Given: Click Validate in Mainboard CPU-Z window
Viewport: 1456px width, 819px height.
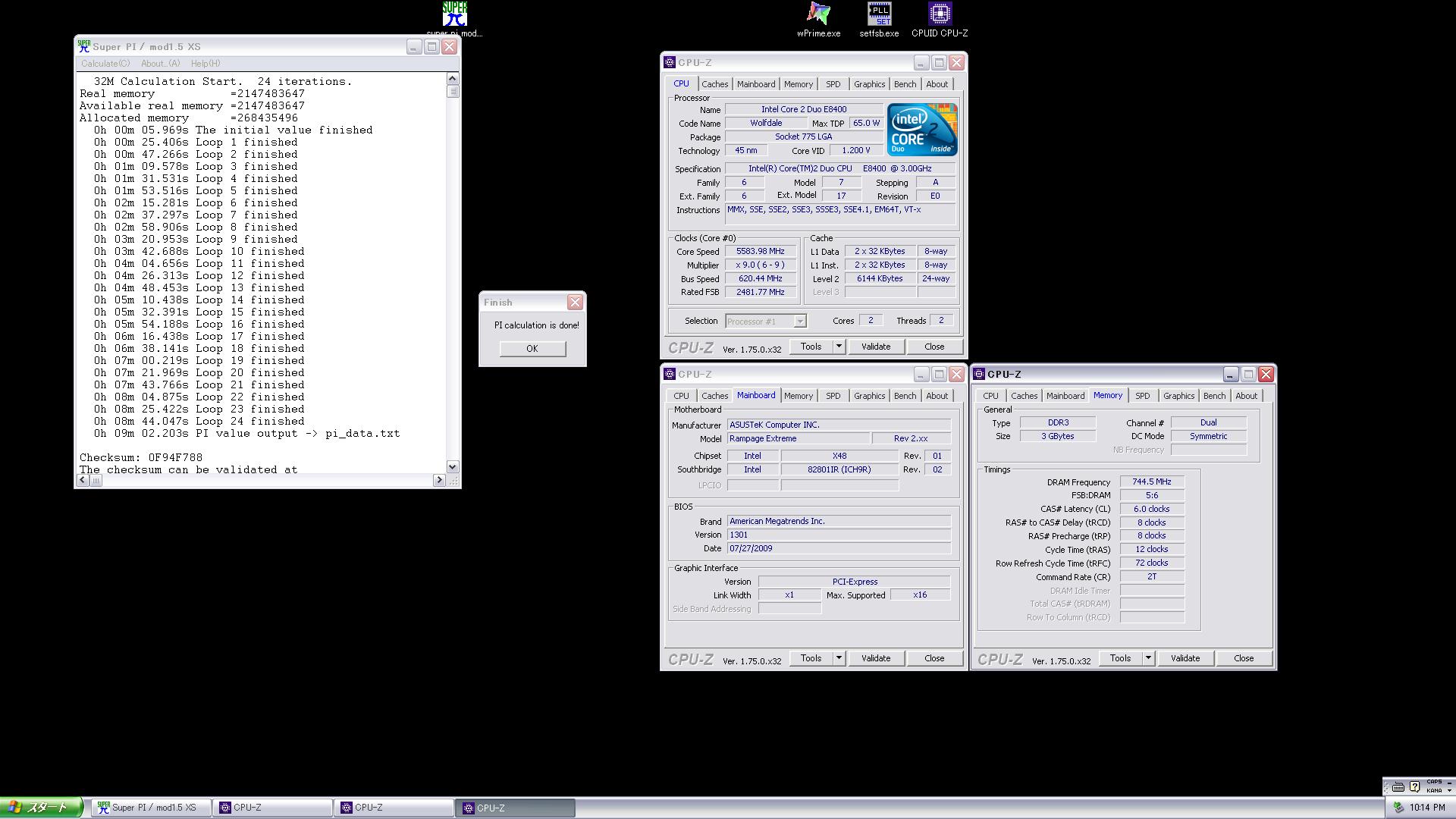Looking at the screenshot, I should (x=876, y=658).
